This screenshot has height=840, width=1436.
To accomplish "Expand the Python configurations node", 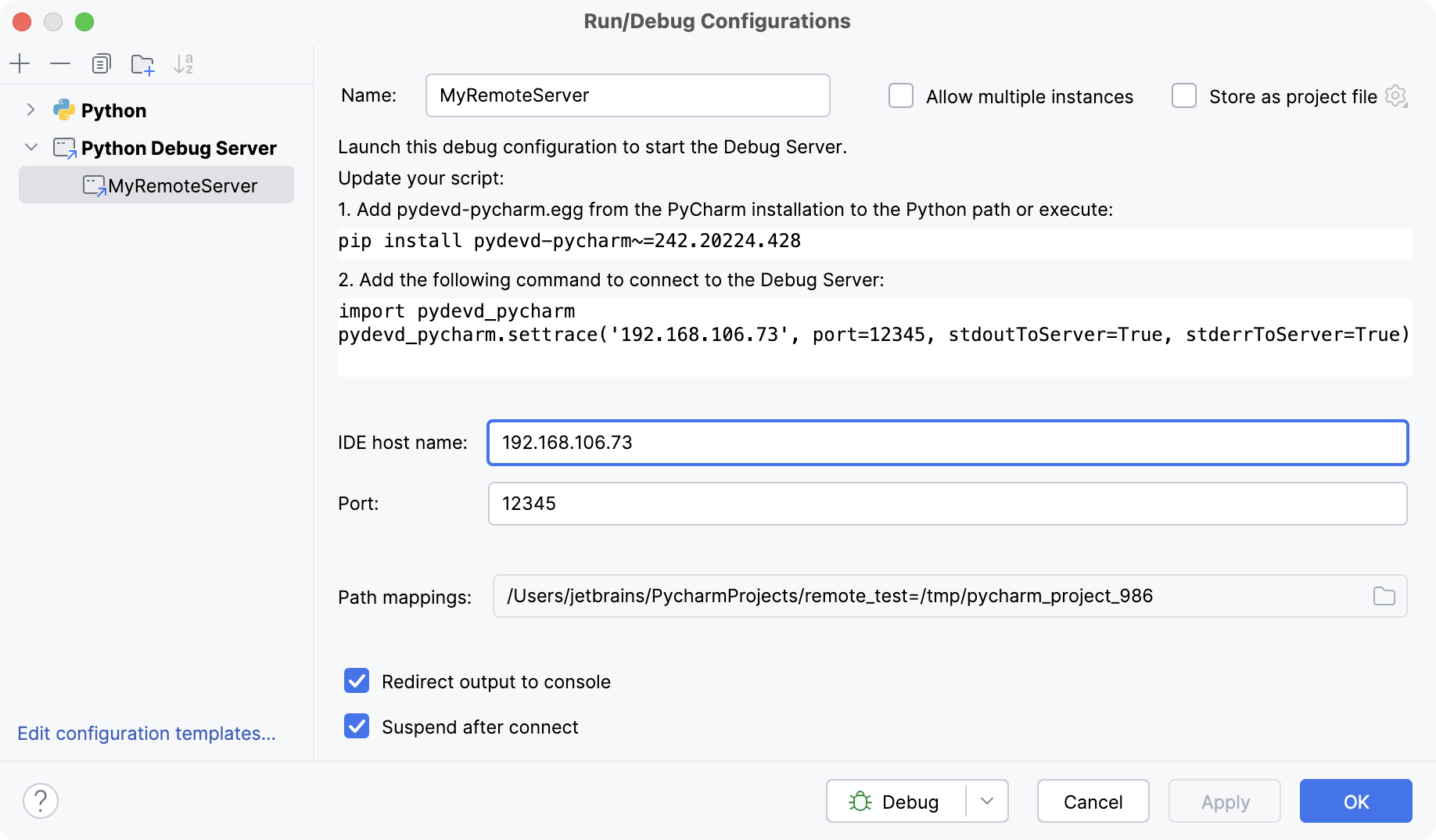I will [31, 110].
